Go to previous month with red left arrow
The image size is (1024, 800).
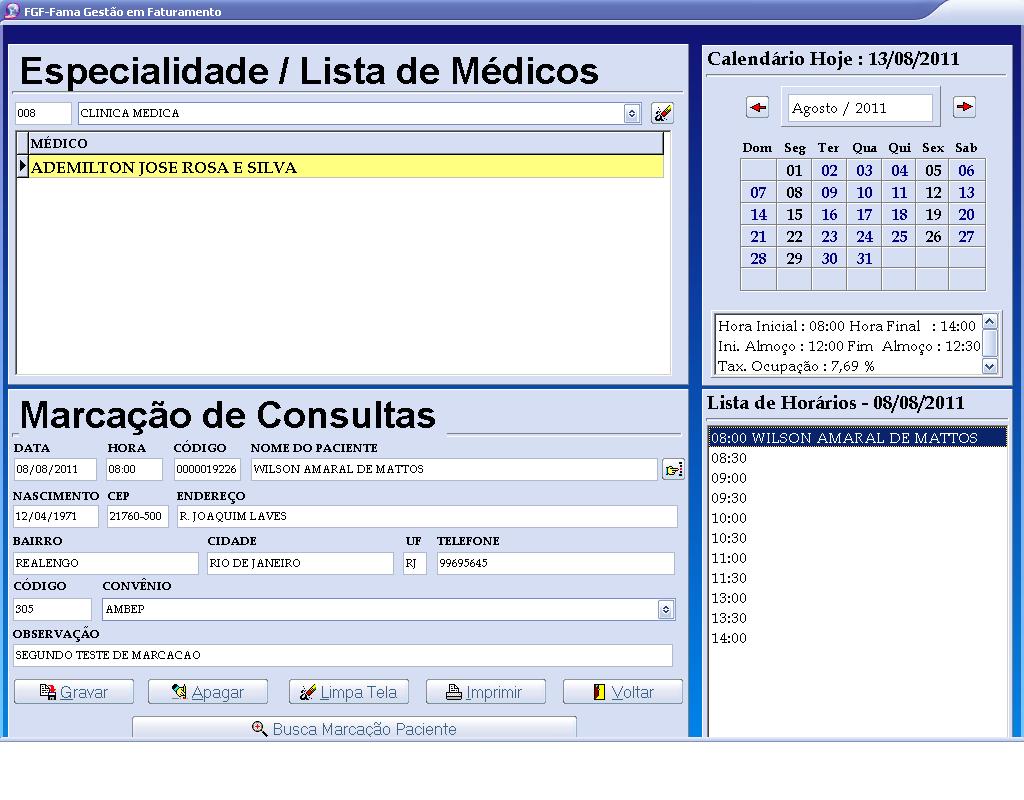point(758,107)
